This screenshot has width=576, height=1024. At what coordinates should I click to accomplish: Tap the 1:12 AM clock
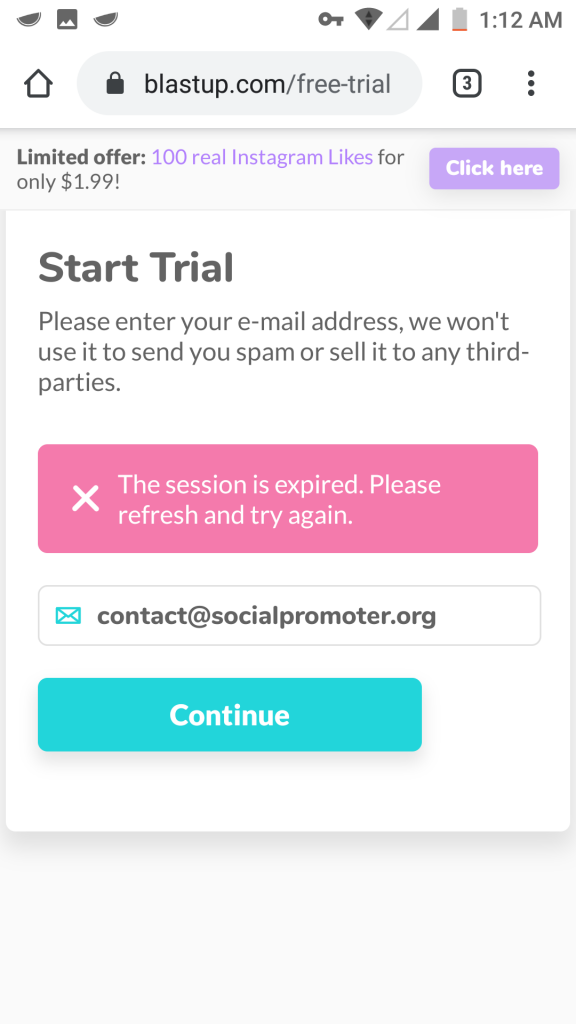click(x=520, y=20)
